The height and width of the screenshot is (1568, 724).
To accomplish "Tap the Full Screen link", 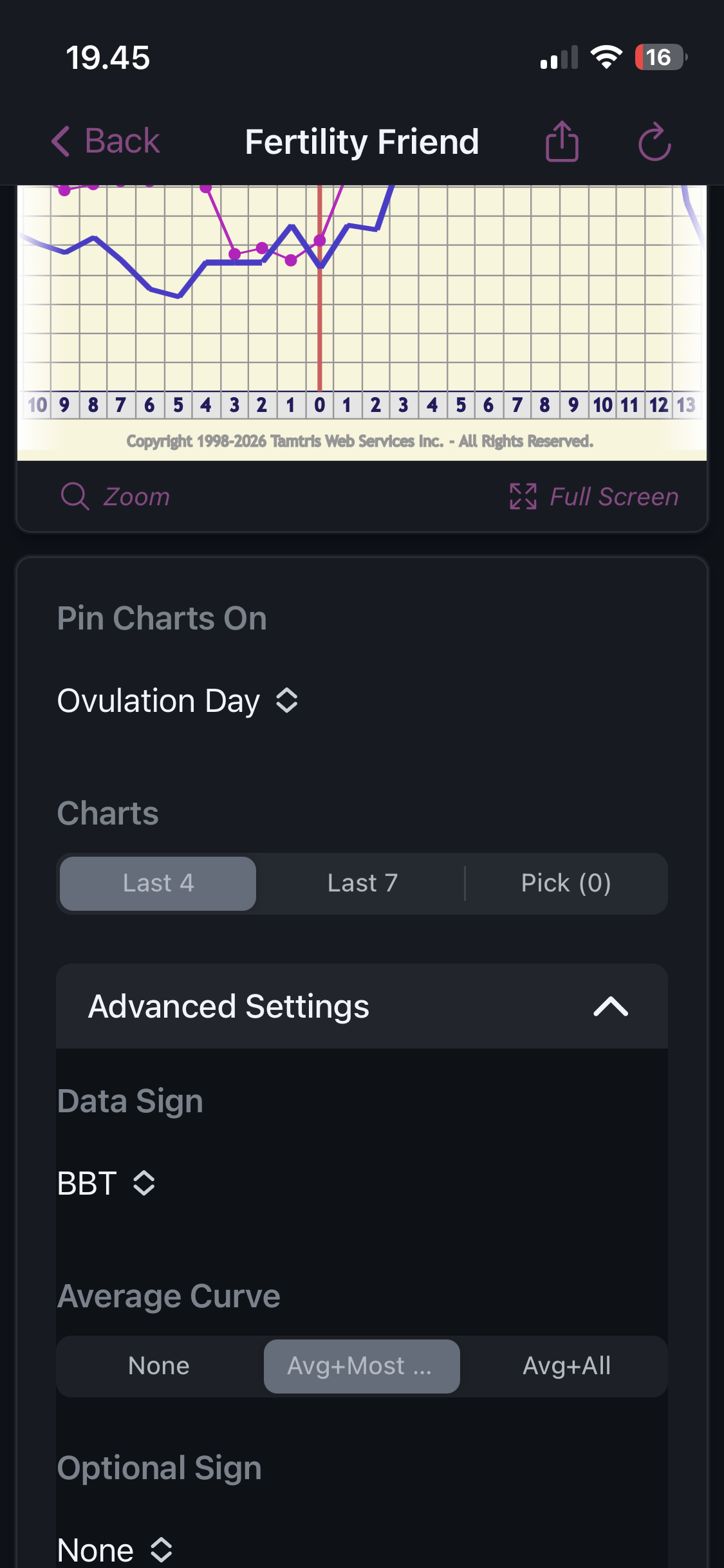I will tap(614, 497).
